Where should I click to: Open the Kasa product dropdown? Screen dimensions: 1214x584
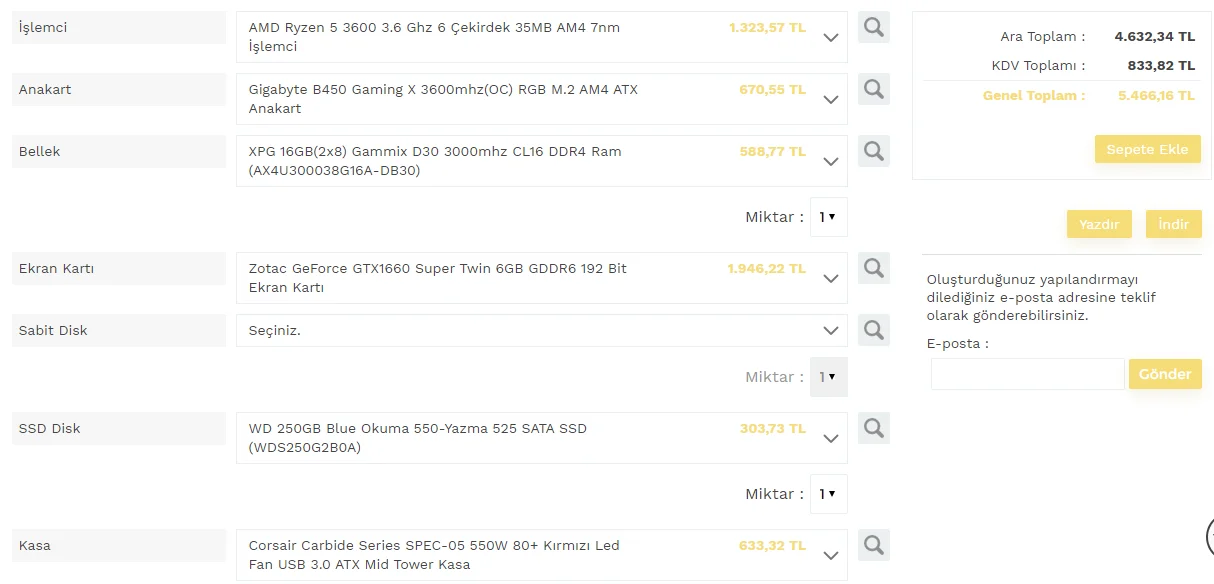pyautogui.click(x=830, y=556)
